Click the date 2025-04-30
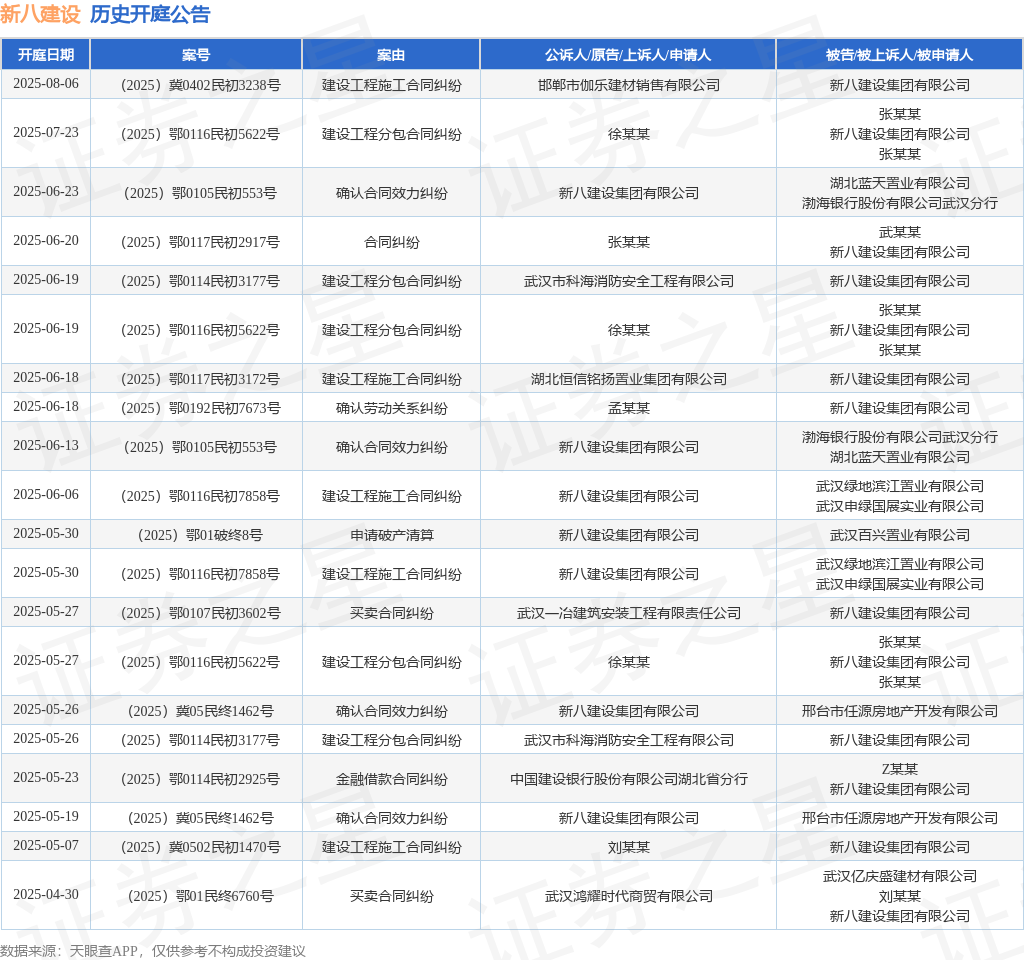 (46, 895)
